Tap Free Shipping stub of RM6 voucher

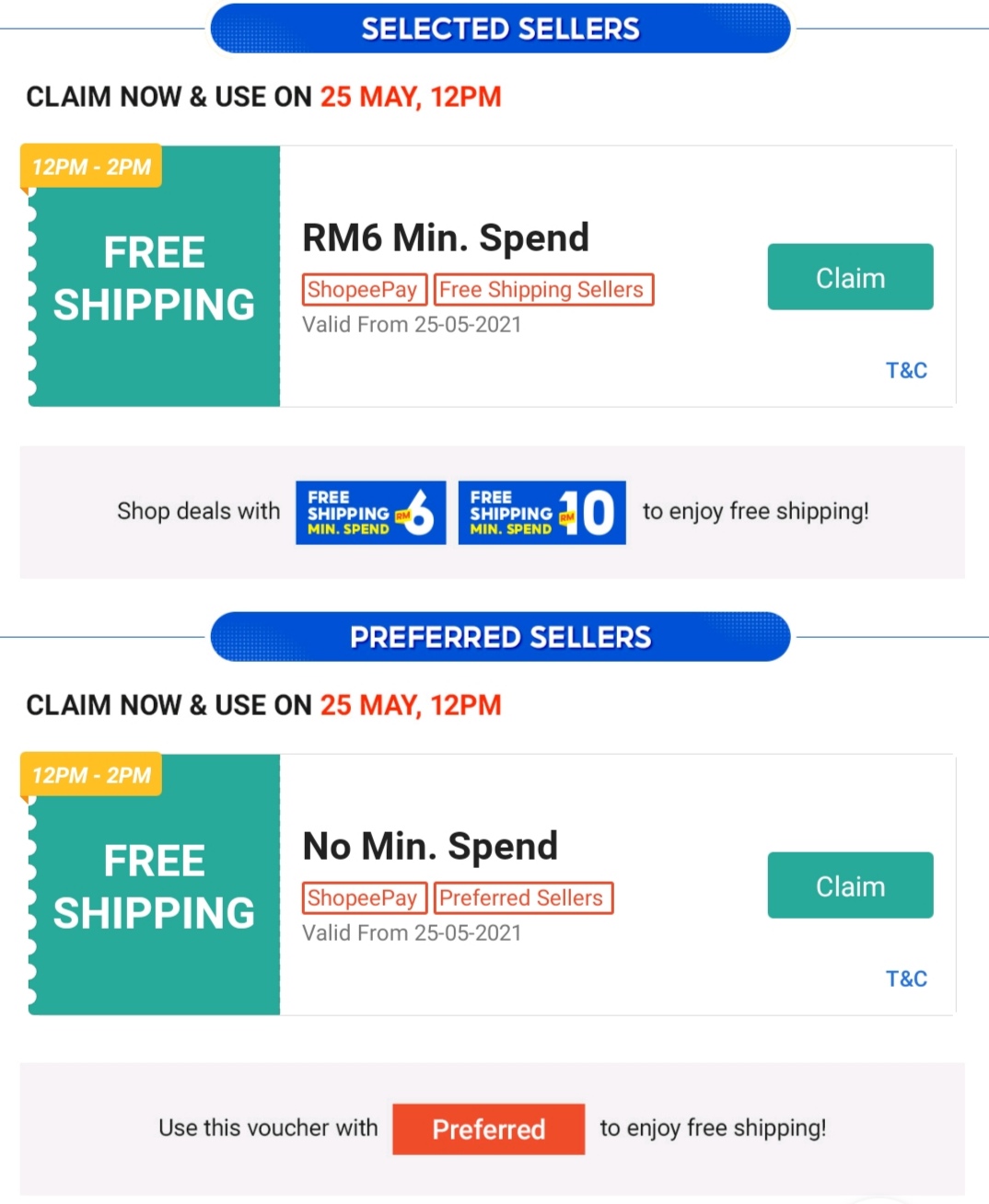point(154,278)
